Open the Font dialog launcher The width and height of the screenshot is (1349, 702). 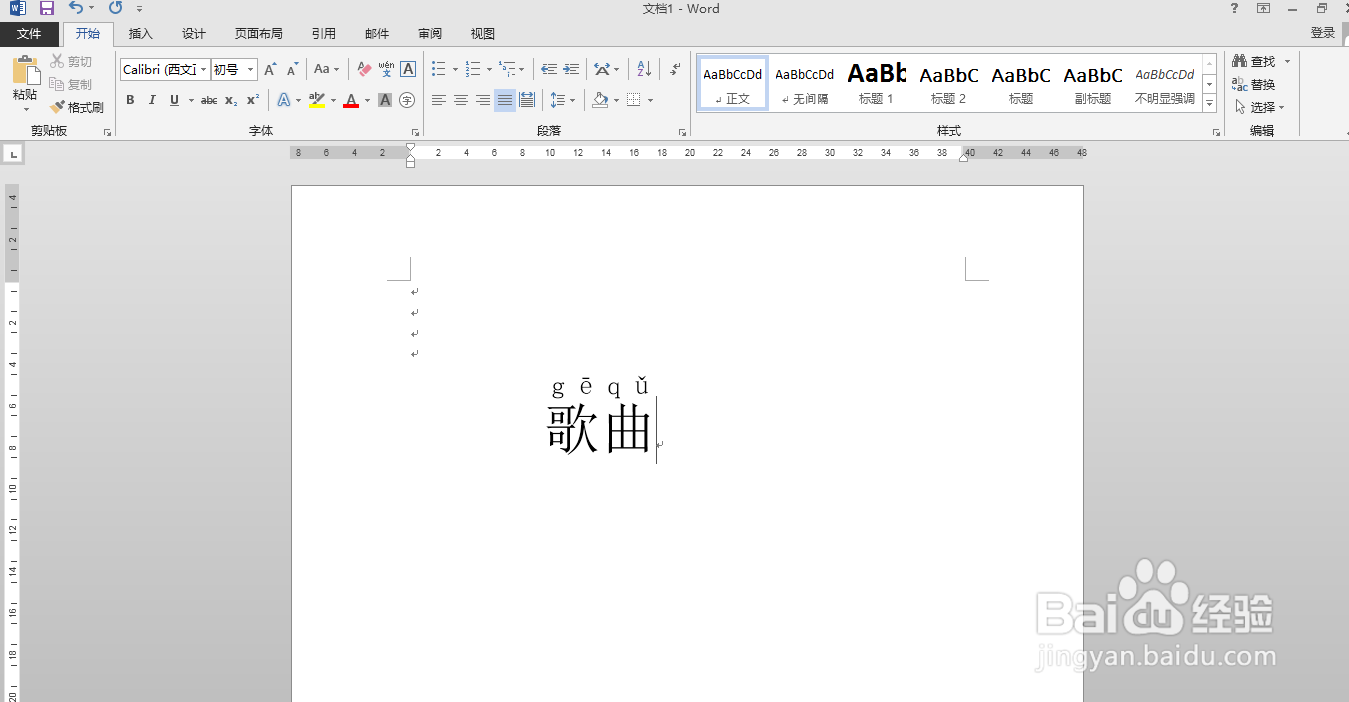(415, 132)
